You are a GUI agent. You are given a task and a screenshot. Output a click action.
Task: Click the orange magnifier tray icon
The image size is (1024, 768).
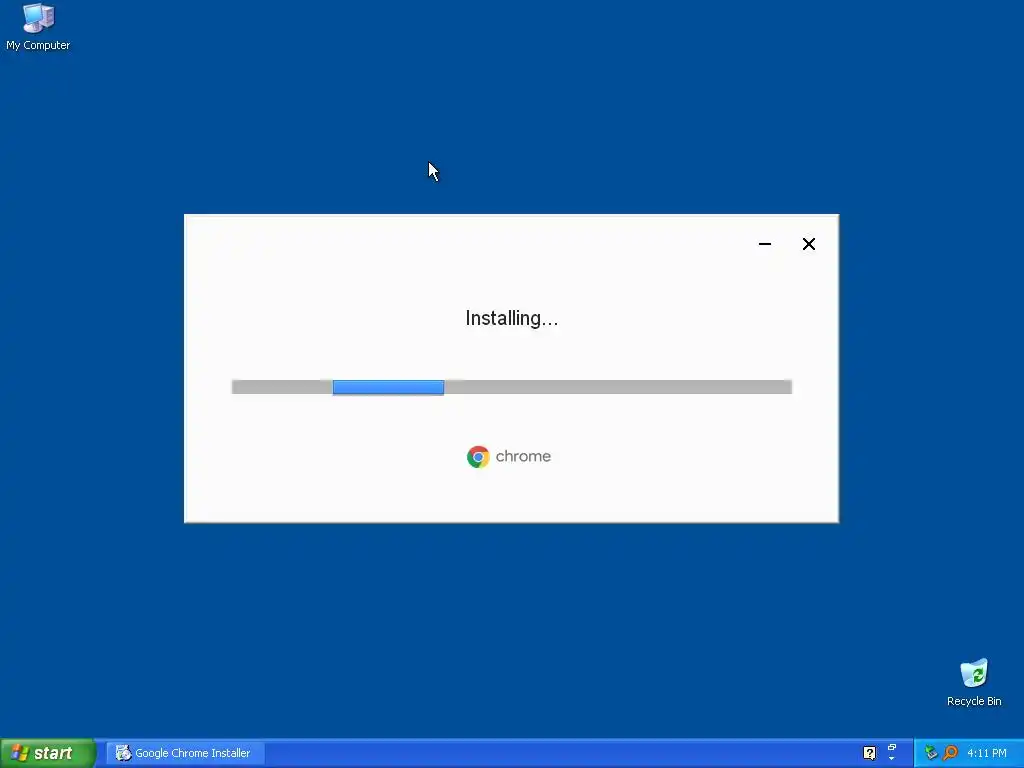click(x=950, y=753)
